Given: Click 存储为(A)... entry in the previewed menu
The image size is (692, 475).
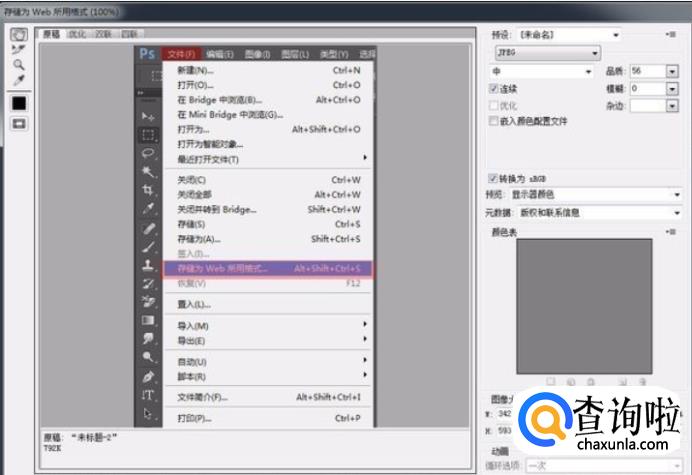Looking at the screenshot, I should (x=268, y=239).
